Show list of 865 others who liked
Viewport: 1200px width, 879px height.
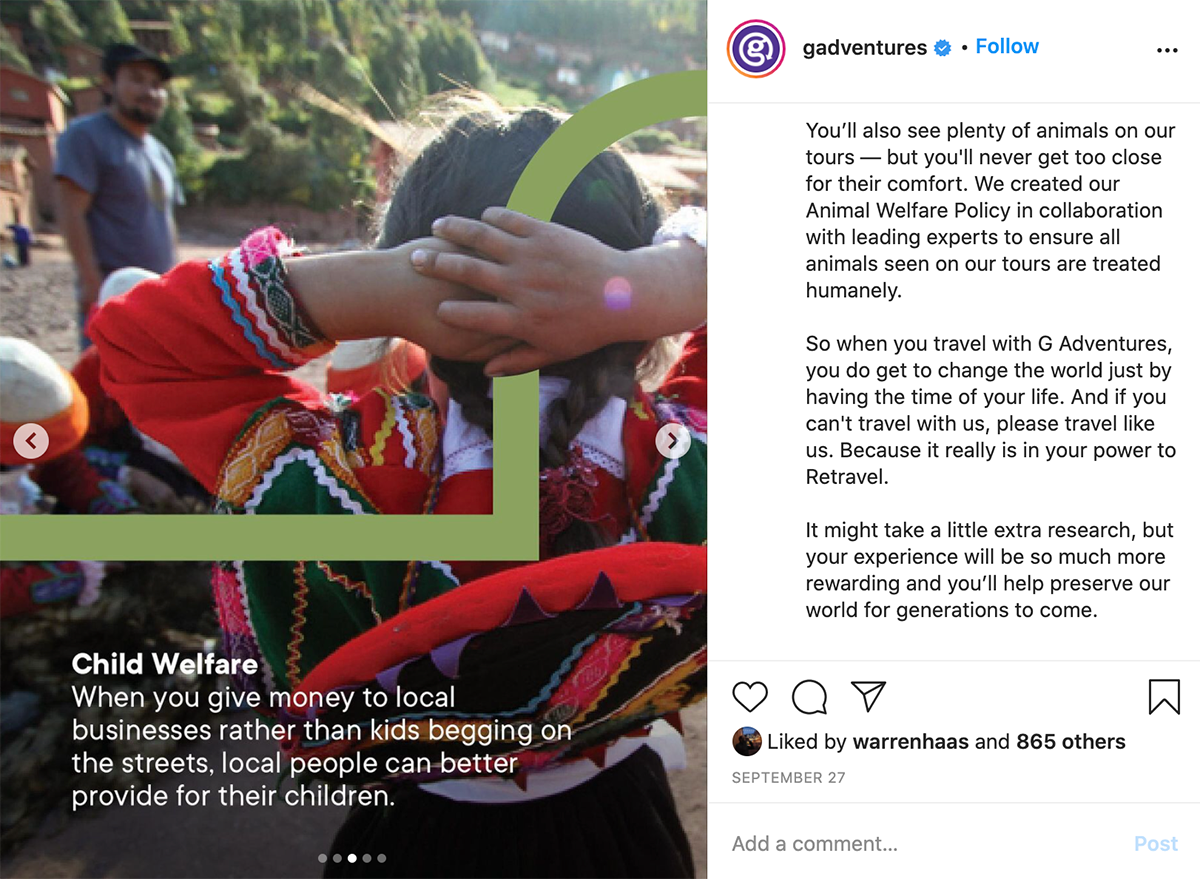pyautogui.click(x=1071, y=742)
